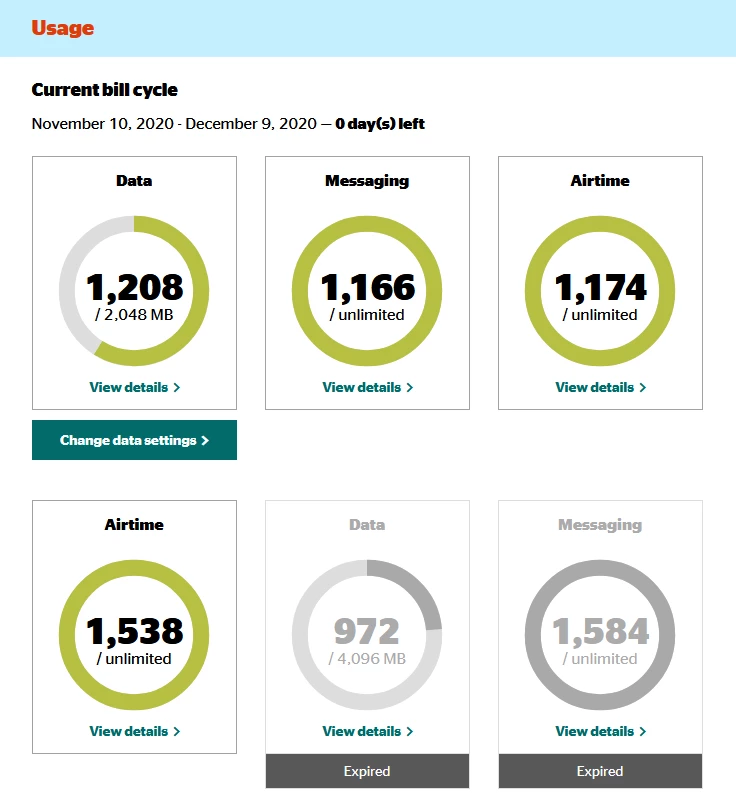The height and width of the screenshot is (797, 736).
Task: Open View details under the 1,208 MB Data card
Action: click(135, 387)
